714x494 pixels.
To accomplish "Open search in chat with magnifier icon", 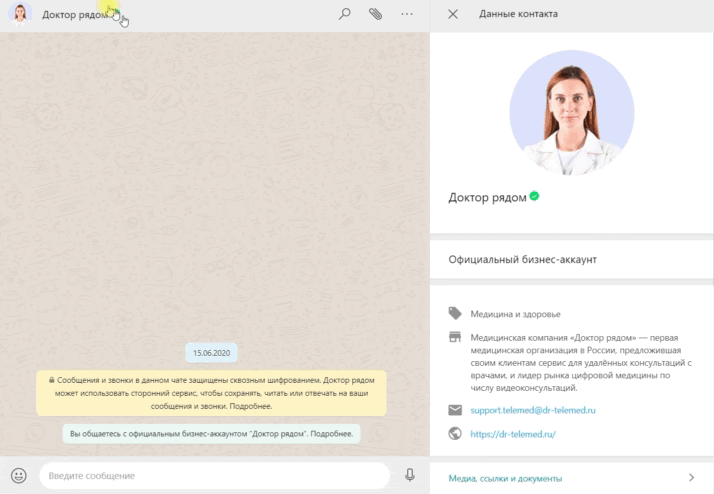I will coord(345,14).
